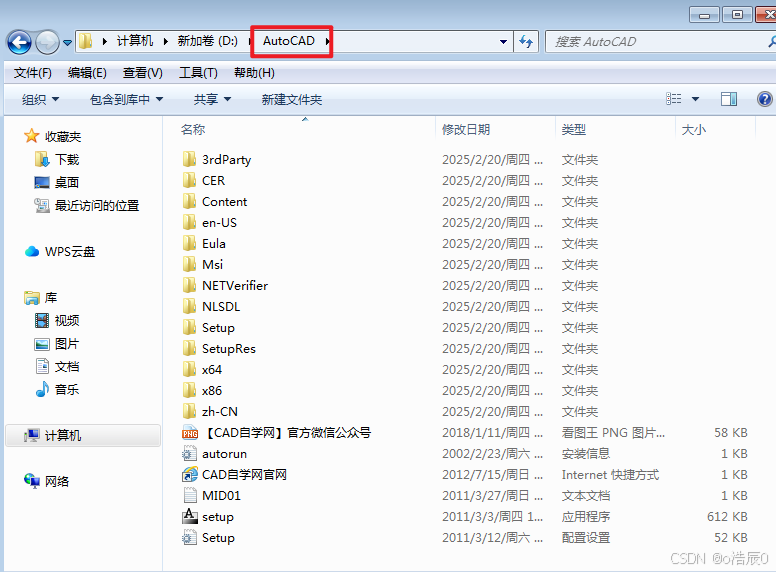Select the NLSDL folder icon
This screenshot has height=572, width=776.
pos(190,307)
